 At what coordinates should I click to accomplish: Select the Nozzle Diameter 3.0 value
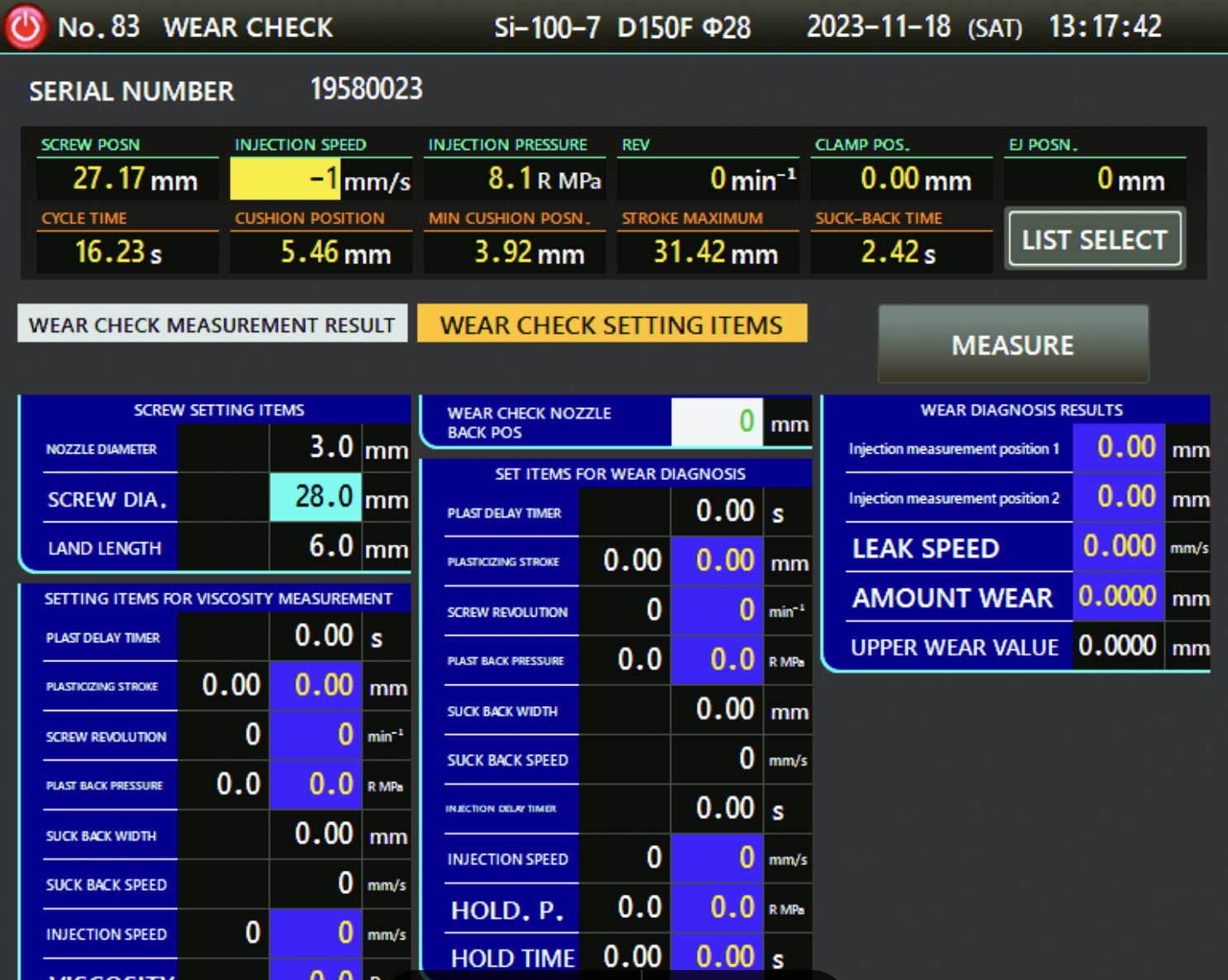coord(316,448)
